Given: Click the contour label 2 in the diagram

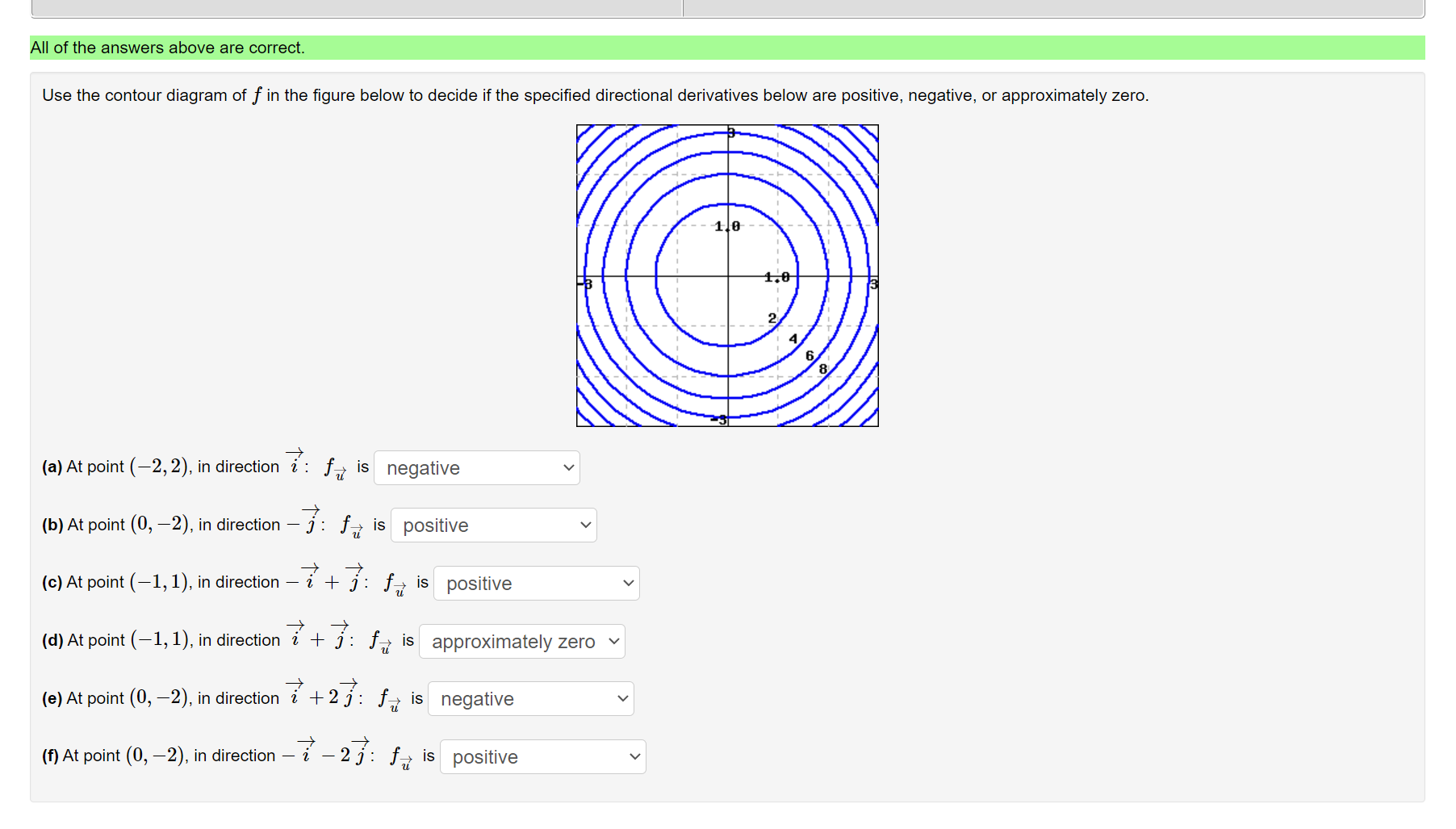Looking at the screenshot, I should click(x=772, y=318).
